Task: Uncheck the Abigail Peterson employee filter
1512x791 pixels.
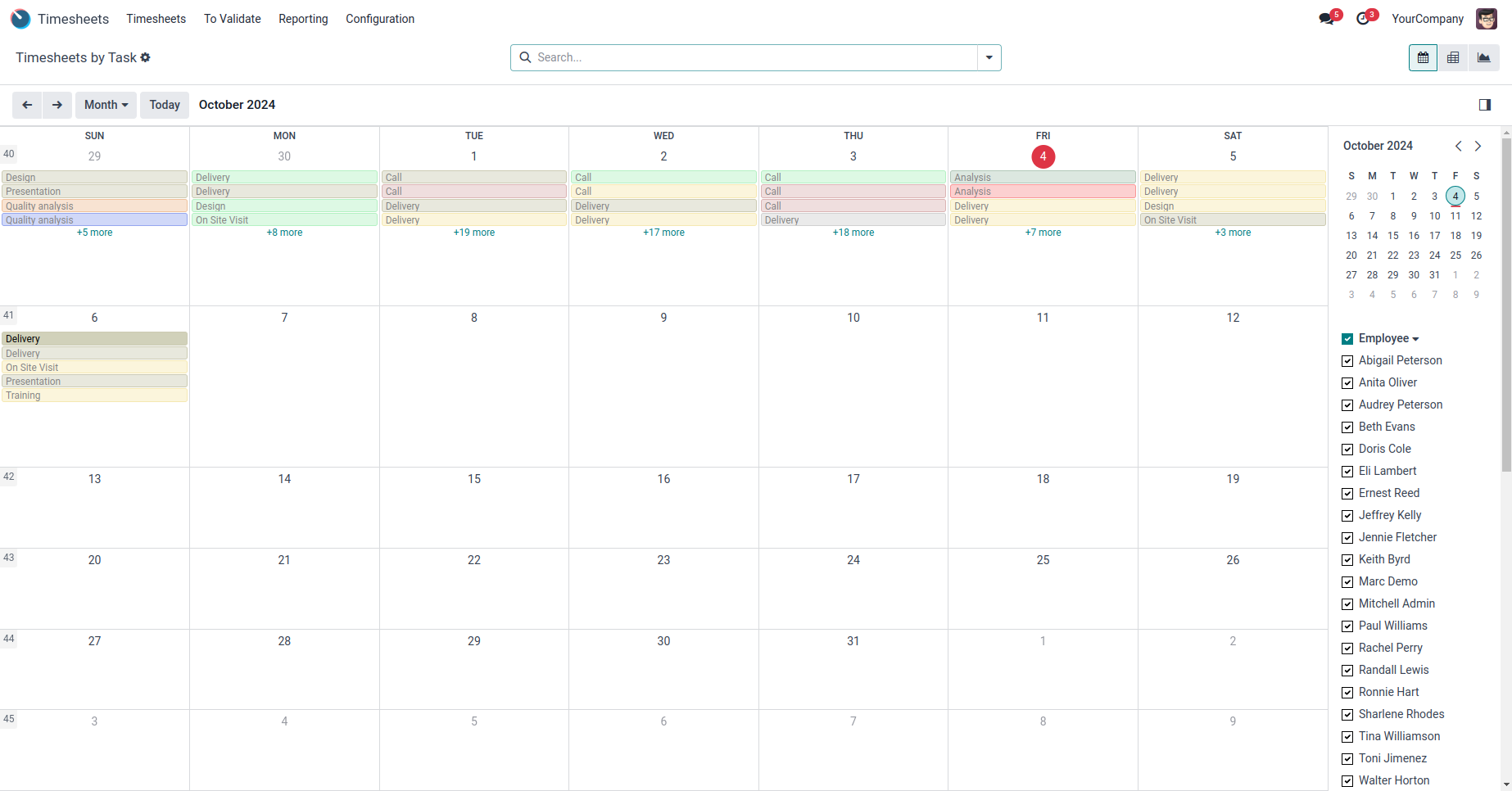Action: (1347, 361)
